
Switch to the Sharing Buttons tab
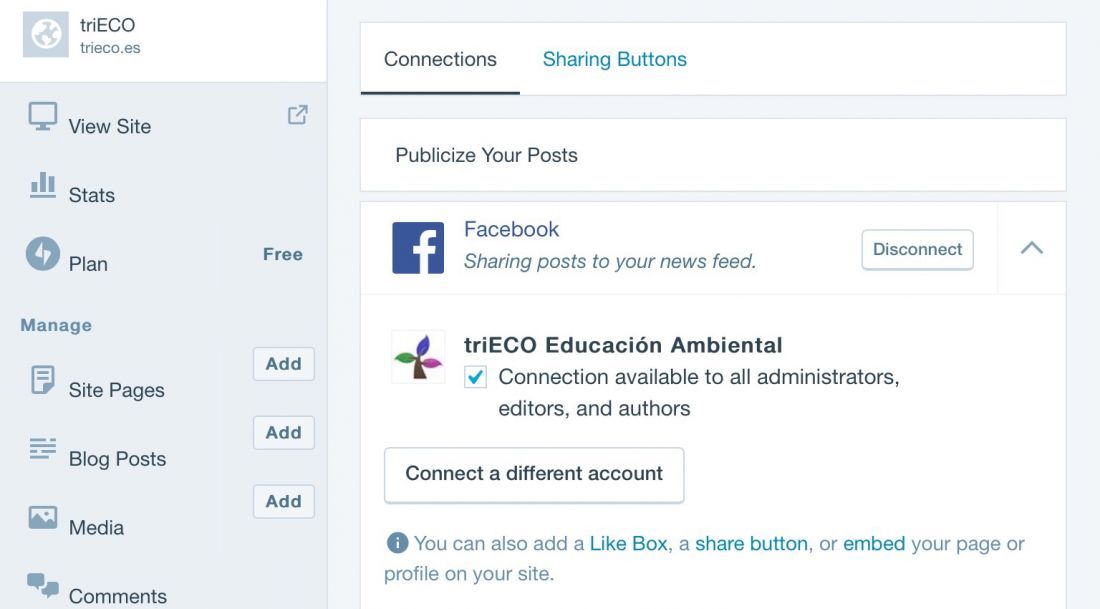coord(615,59)
